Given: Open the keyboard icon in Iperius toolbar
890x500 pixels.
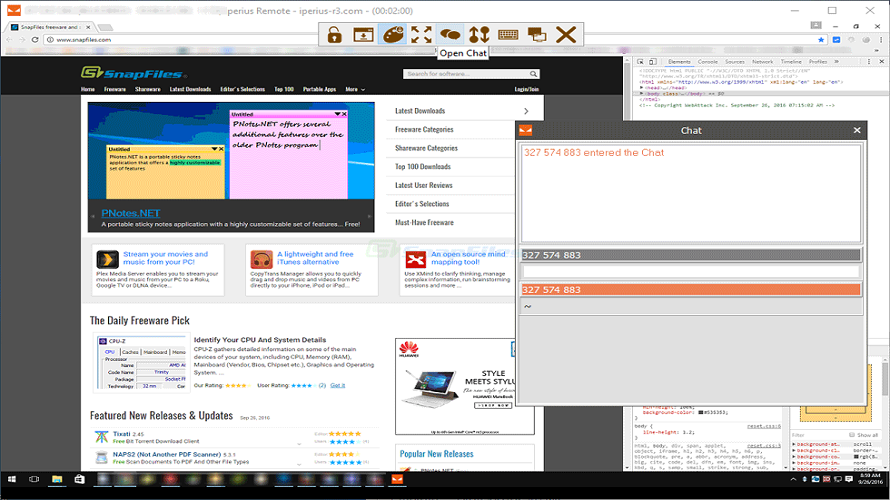Looking at the screenshot, I should tap(508, 35).
